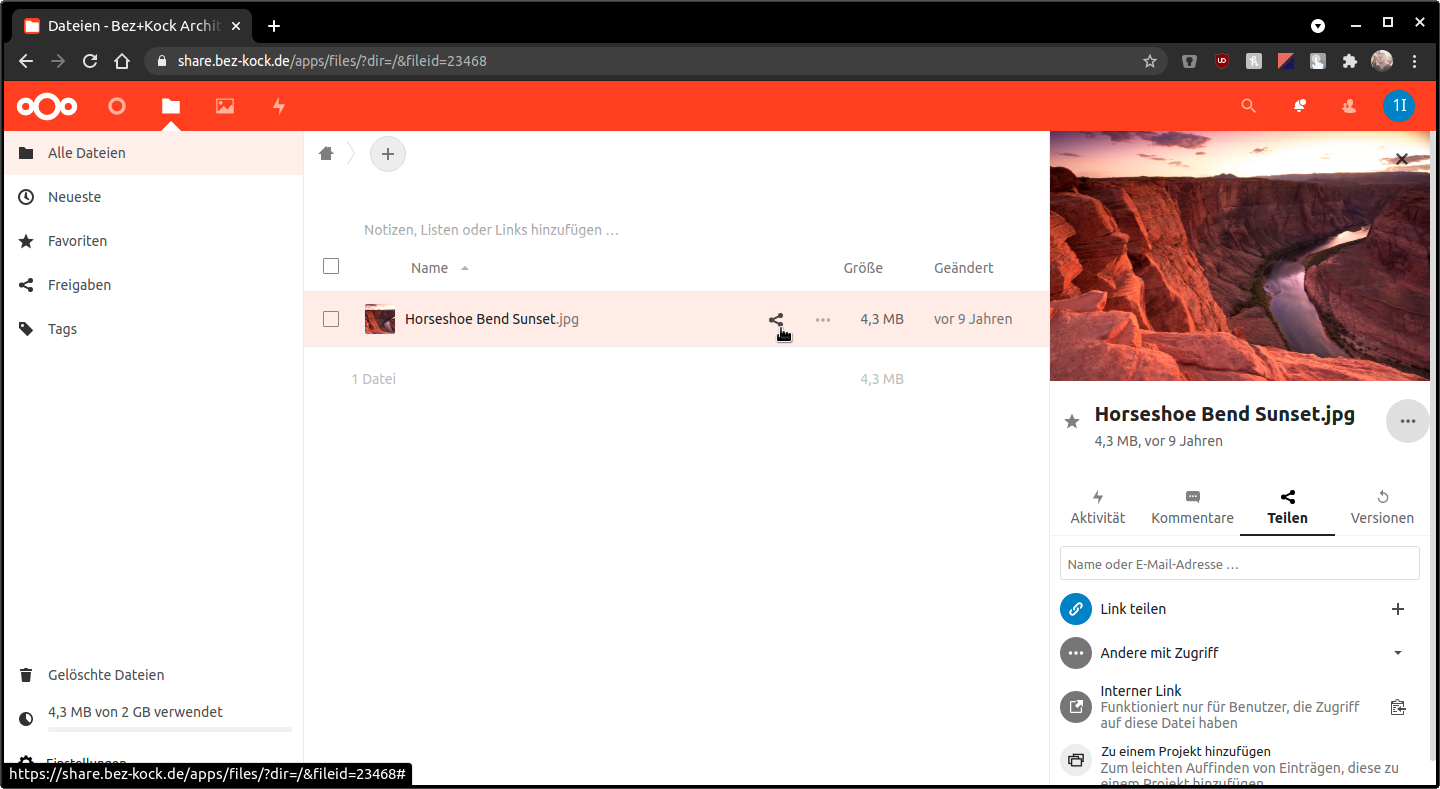Select the Horseshoe Bend Sunset.jpg checkbox
Image resolution: width=1440 pixels, height=789 pixels.
331,319
